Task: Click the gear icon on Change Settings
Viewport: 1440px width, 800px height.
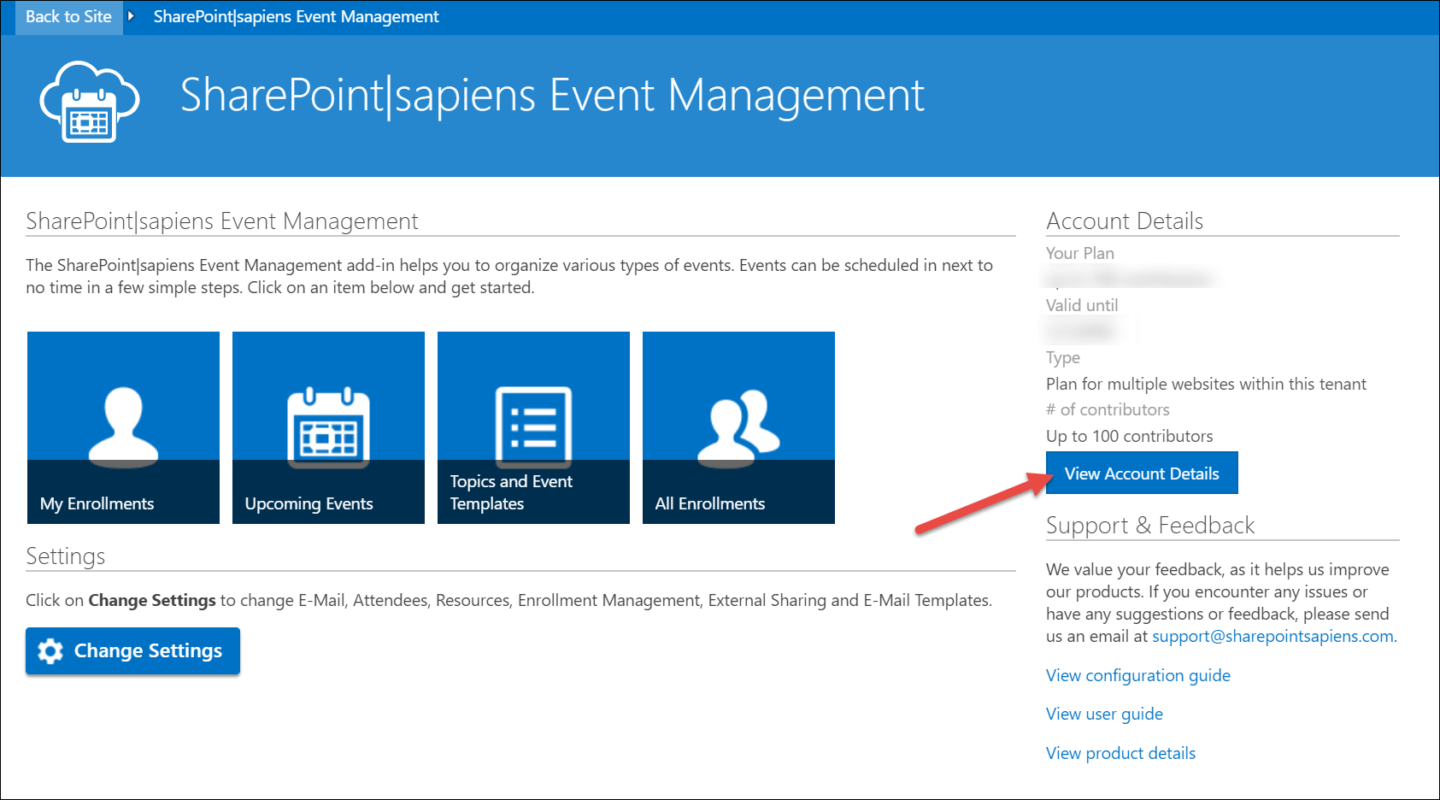Action: (50, 650)
